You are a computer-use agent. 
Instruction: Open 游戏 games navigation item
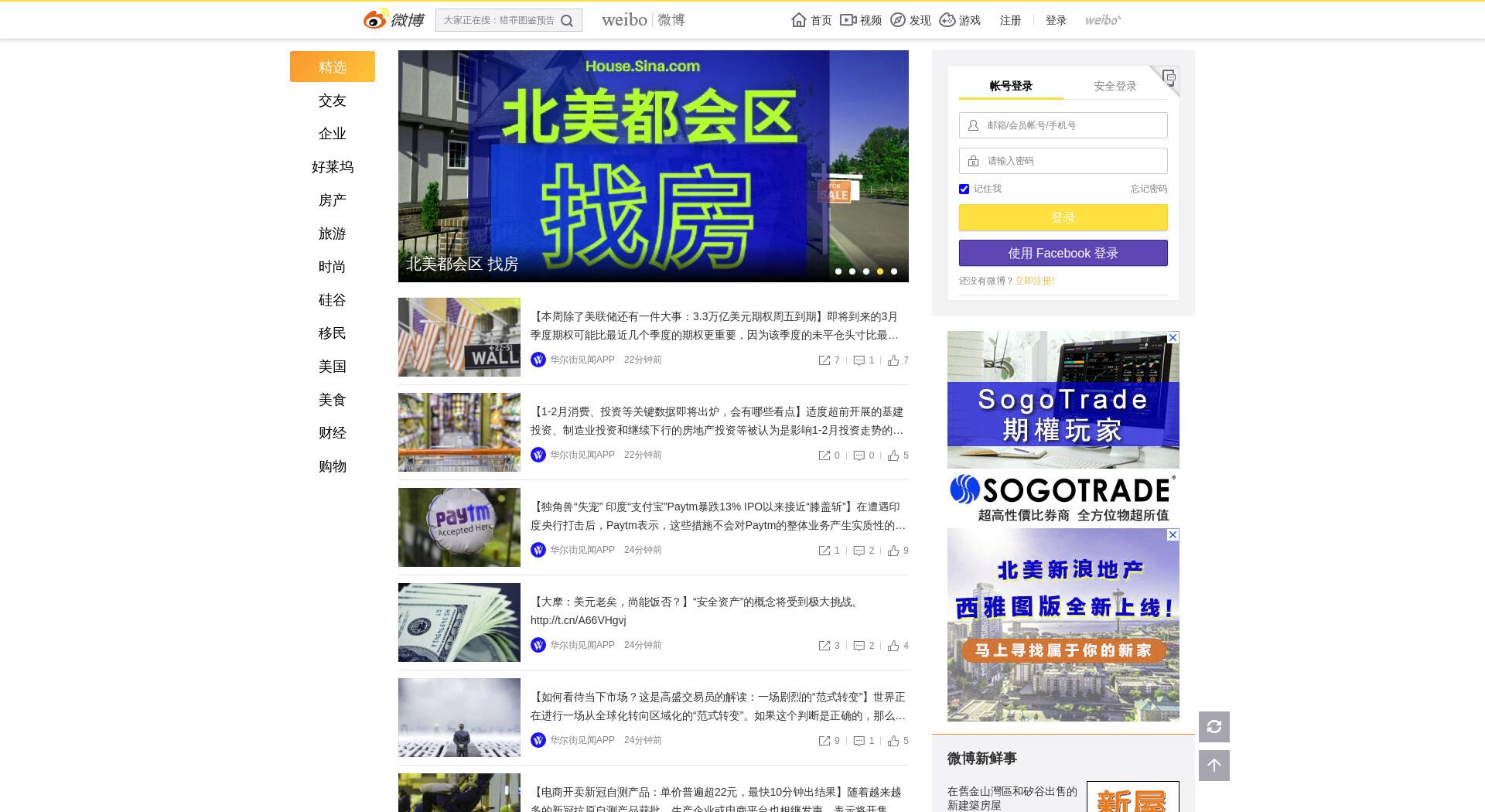[960, 20]
